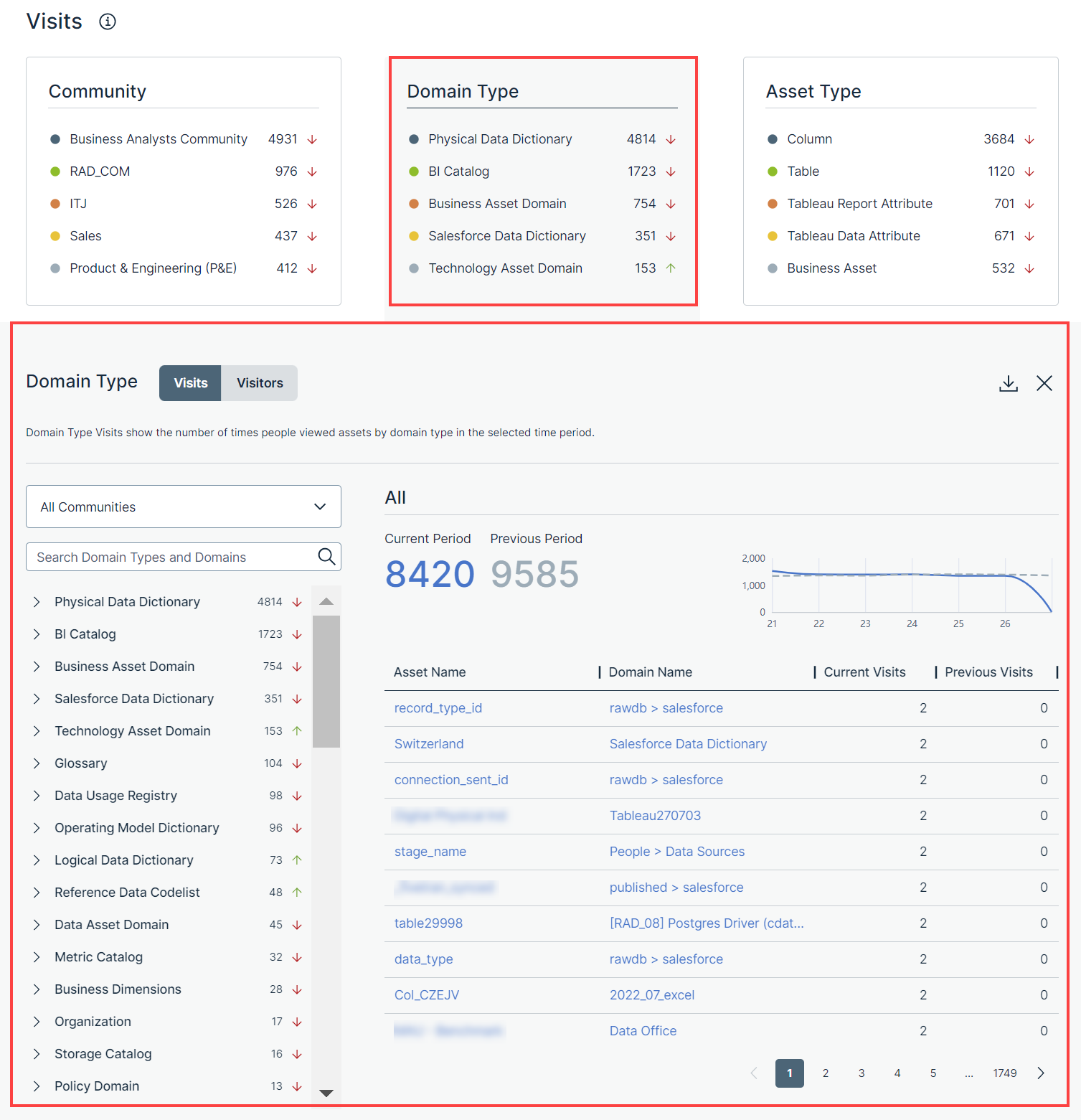Click the search magnifier icon in domain search
1081x1120 pixels.
click(326, 557)
